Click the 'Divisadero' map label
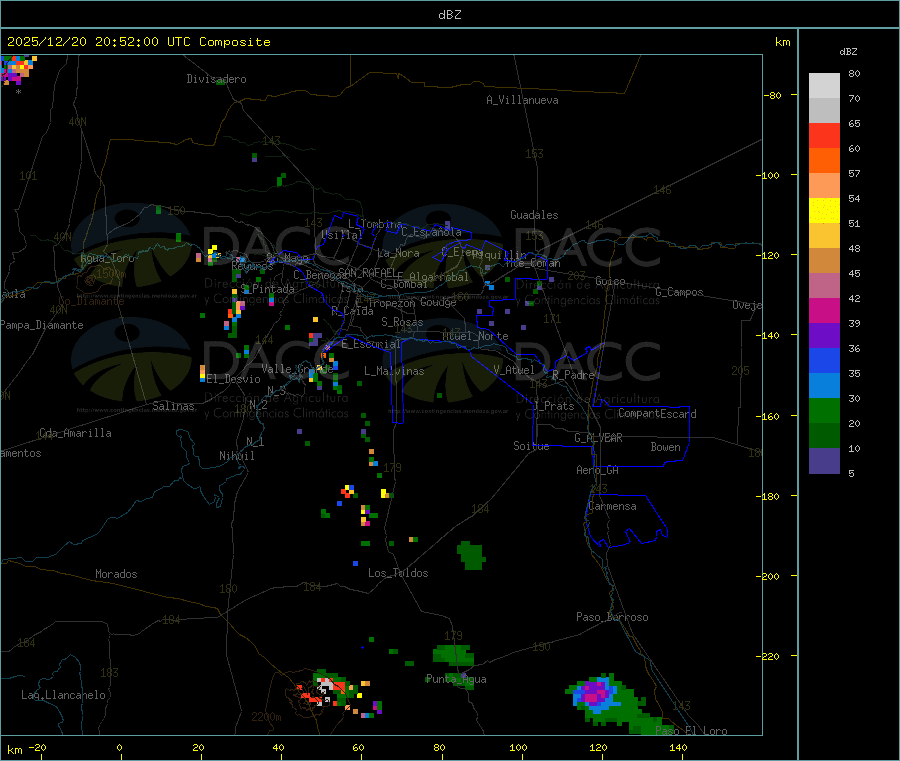The width and height of the screenshot is (900, 761). (x=216, y=79)
